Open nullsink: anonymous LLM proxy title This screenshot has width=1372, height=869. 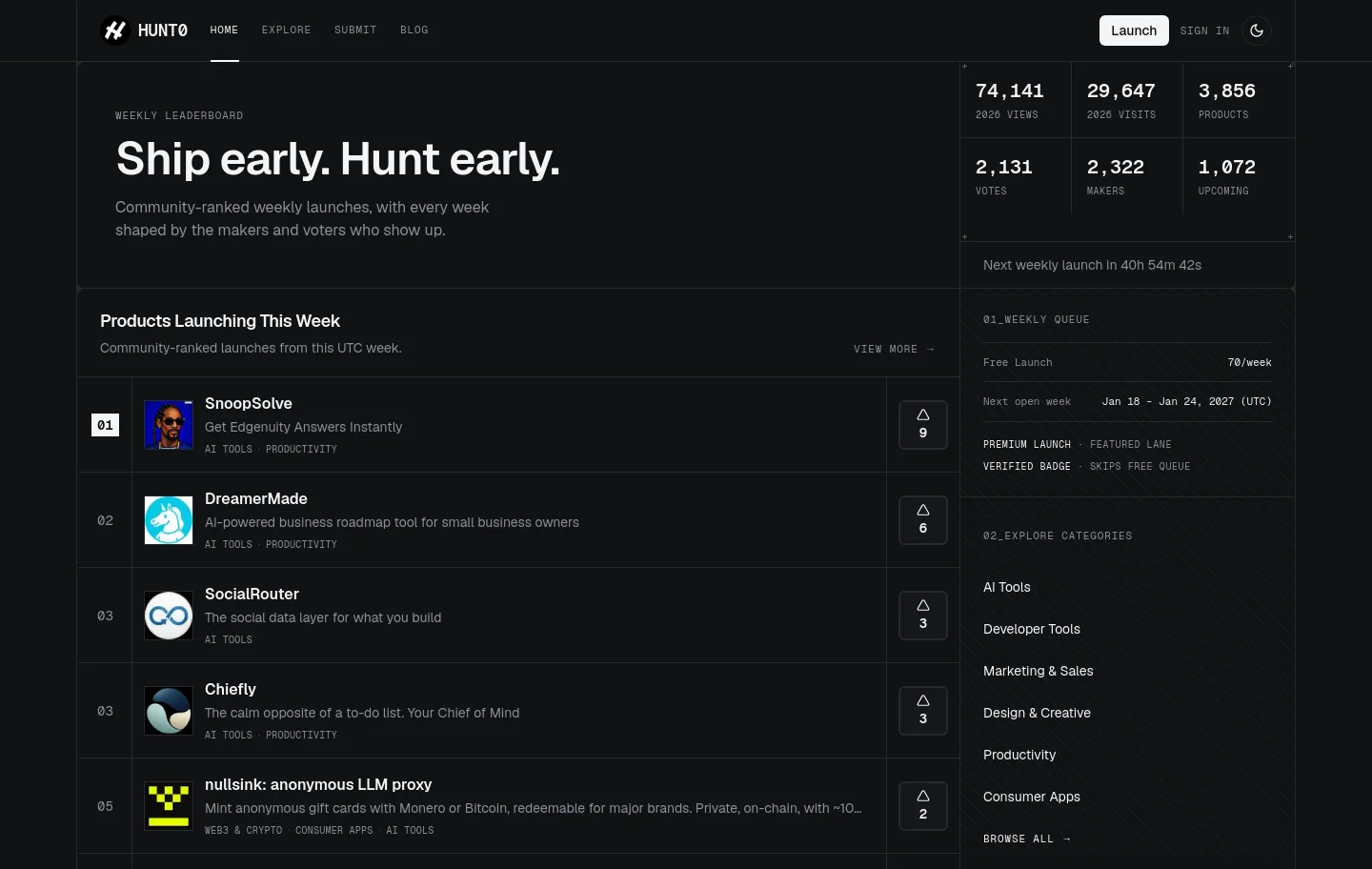pos(318,784)
